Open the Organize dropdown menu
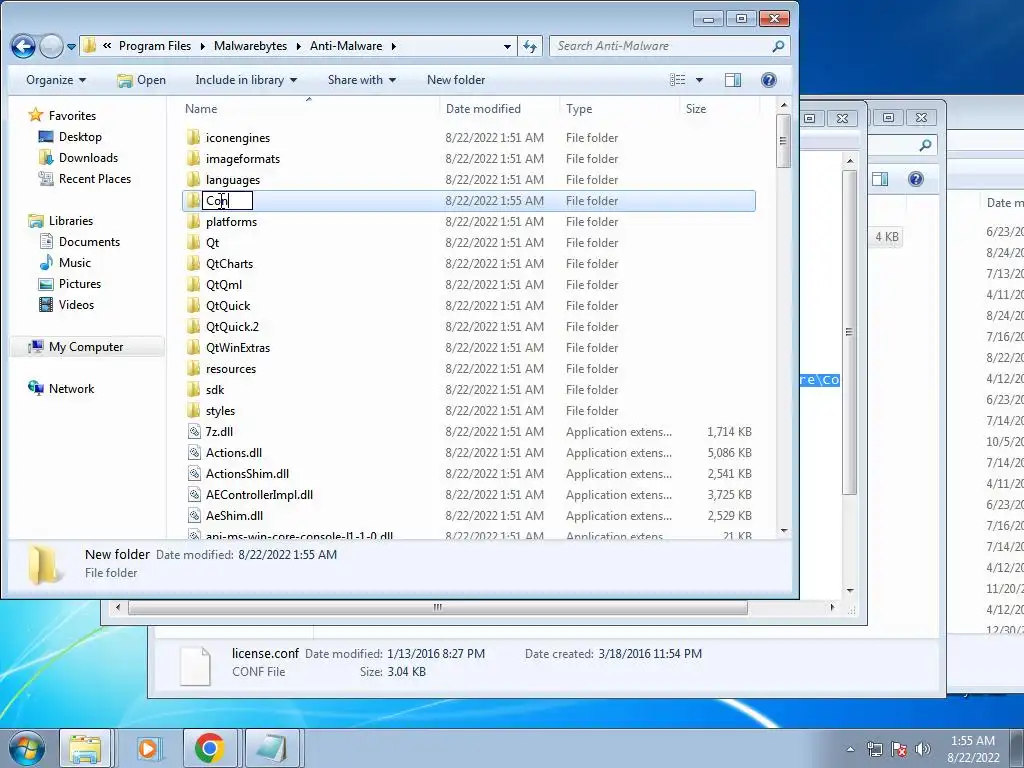 (56, 80)
